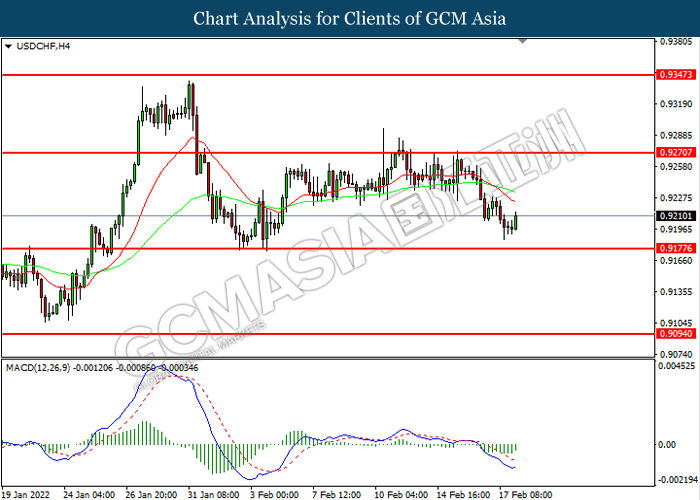Viewport: 700px width, 500px height.
Task: Click the current price 0.92101 label
Action: point(676,216)
